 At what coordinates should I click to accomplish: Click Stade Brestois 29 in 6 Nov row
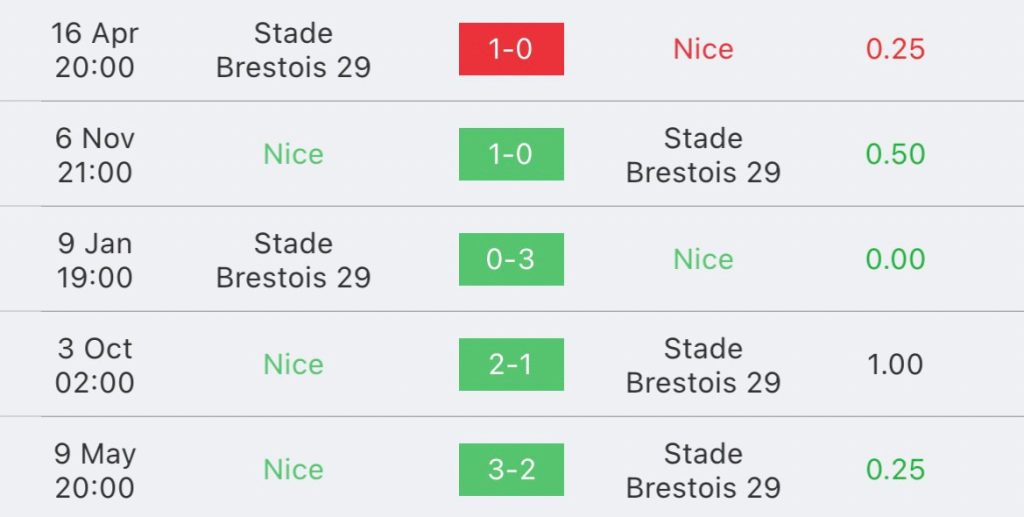point(703,155)
